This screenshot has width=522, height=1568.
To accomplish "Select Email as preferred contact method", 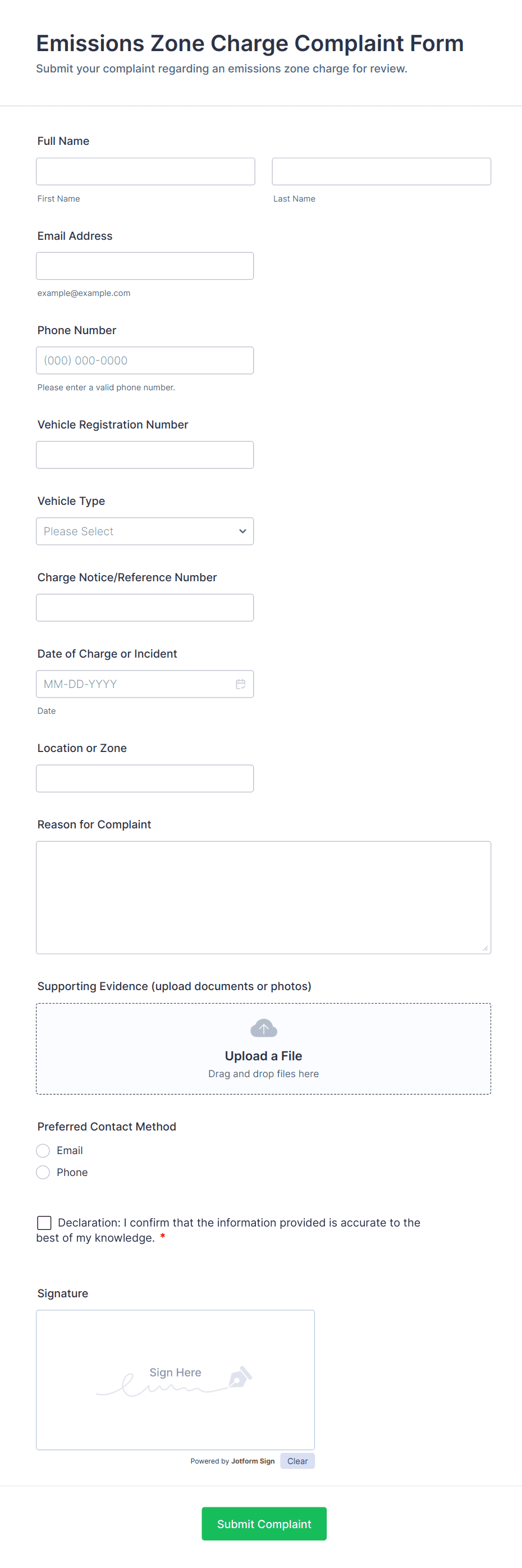I will tap(43, 1150).
